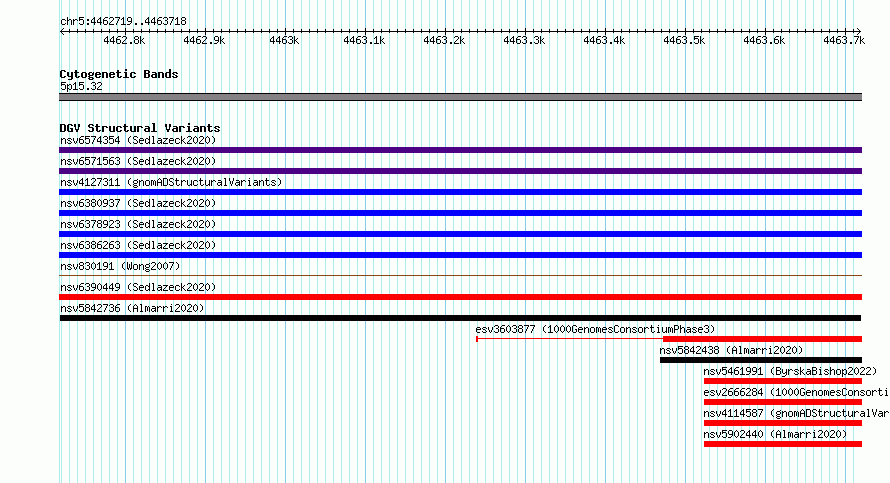Click the red bar under esv2666284
Viewport: 890px width, 483px height.
[783, 402]
